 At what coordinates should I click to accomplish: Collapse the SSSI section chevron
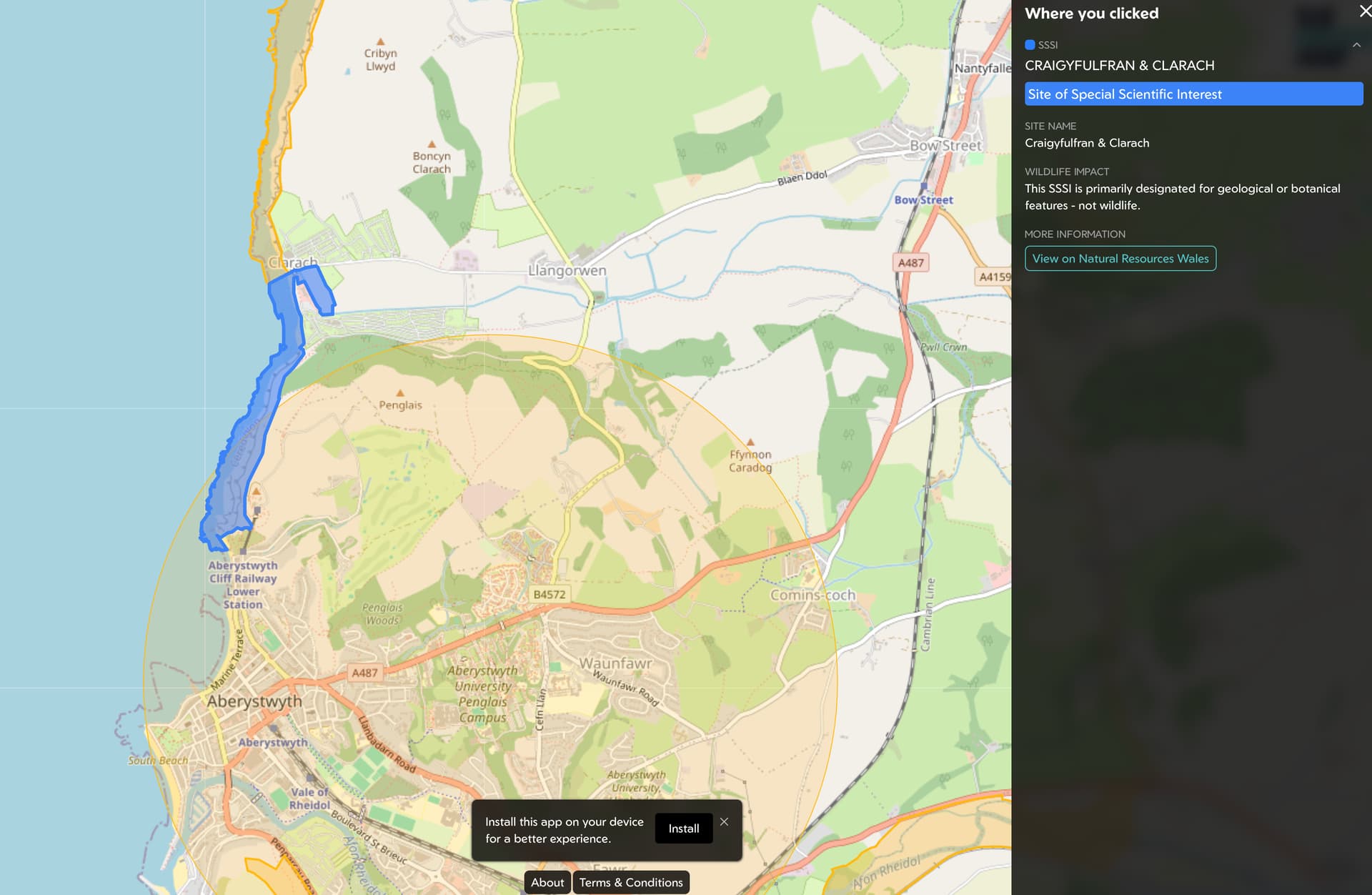click(x=1356, y=45)
